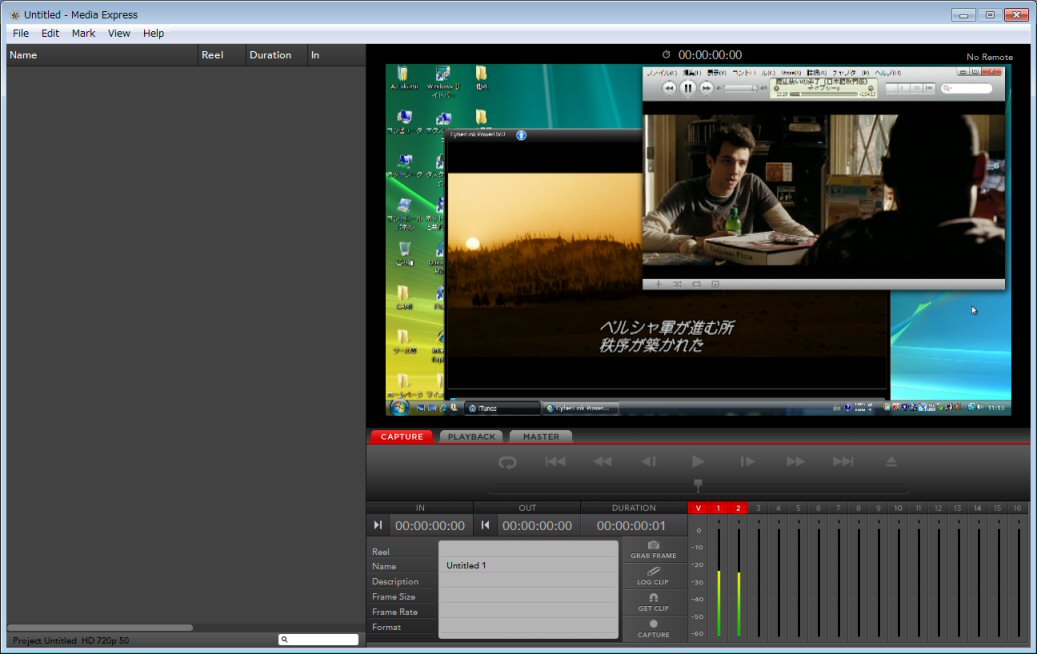Switch to the Capture tab

pyautogui.click(x=401, y=436)
